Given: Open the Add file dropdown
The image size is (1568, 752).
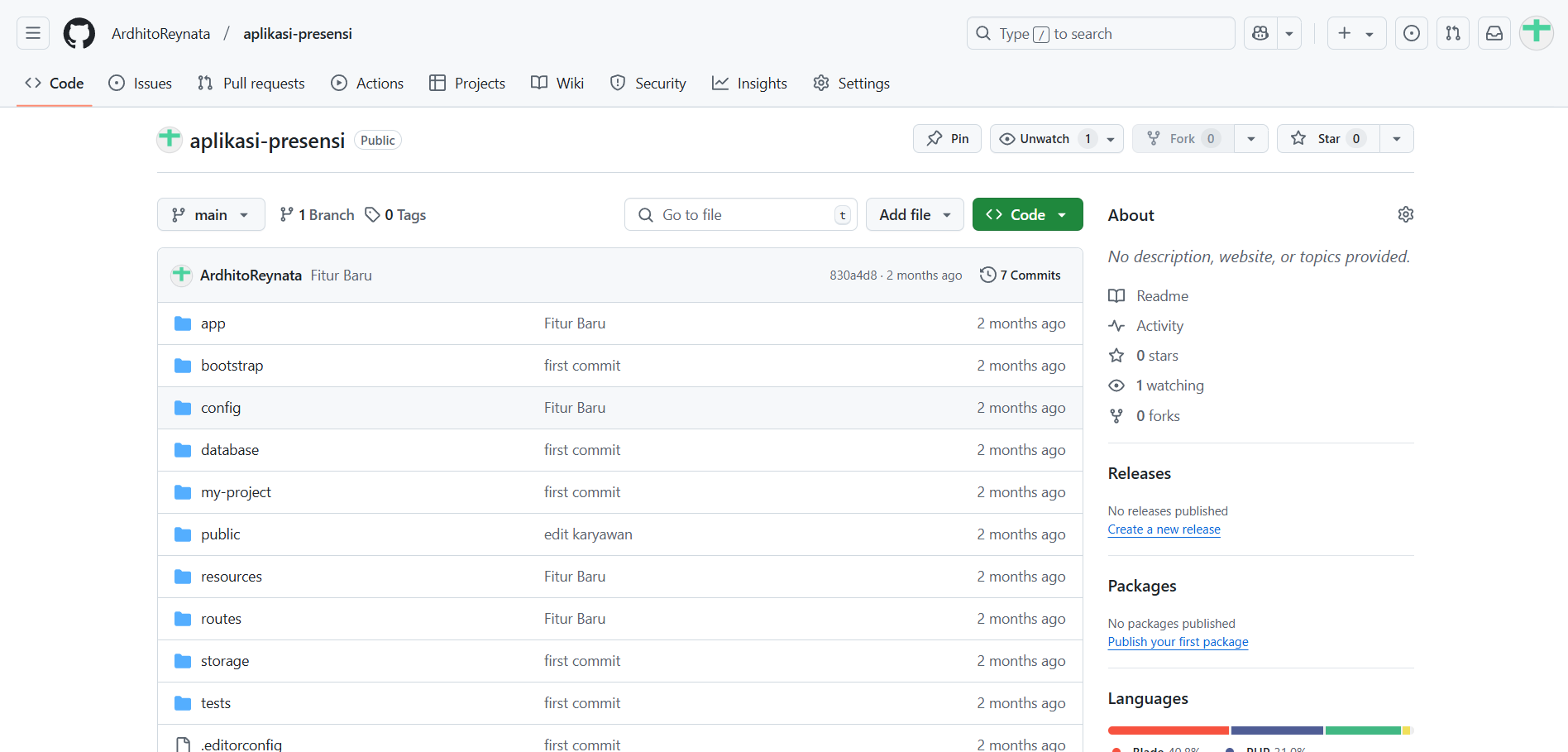Looking at the screenshot, I should (x=914, y=215).
